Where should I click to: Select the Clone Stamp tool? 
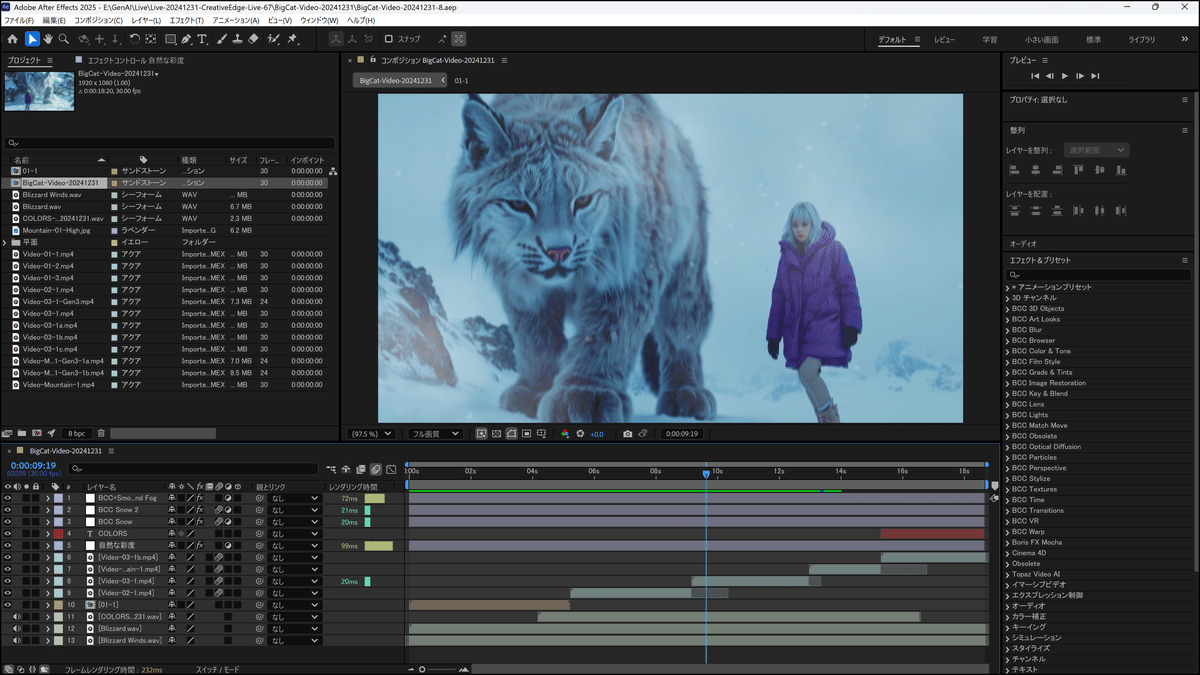[236, 39]
